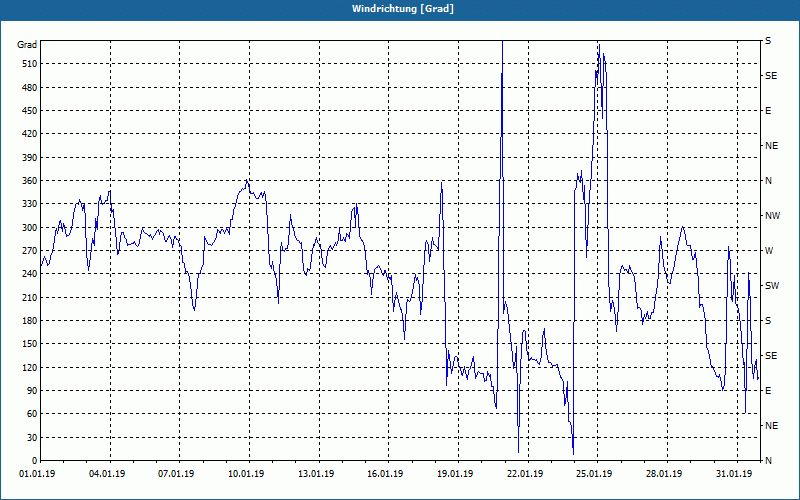Click the compass label S at top of right axis
800x500 pixels.
[x=768, y=41]
